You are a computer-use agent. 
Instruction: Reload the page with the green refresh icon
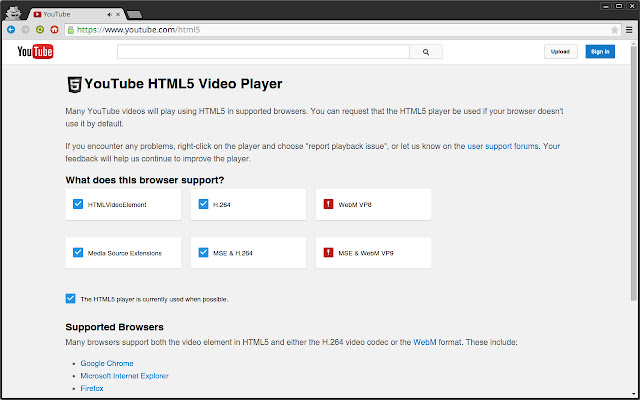pyautogui.click(x=40, y=29)
